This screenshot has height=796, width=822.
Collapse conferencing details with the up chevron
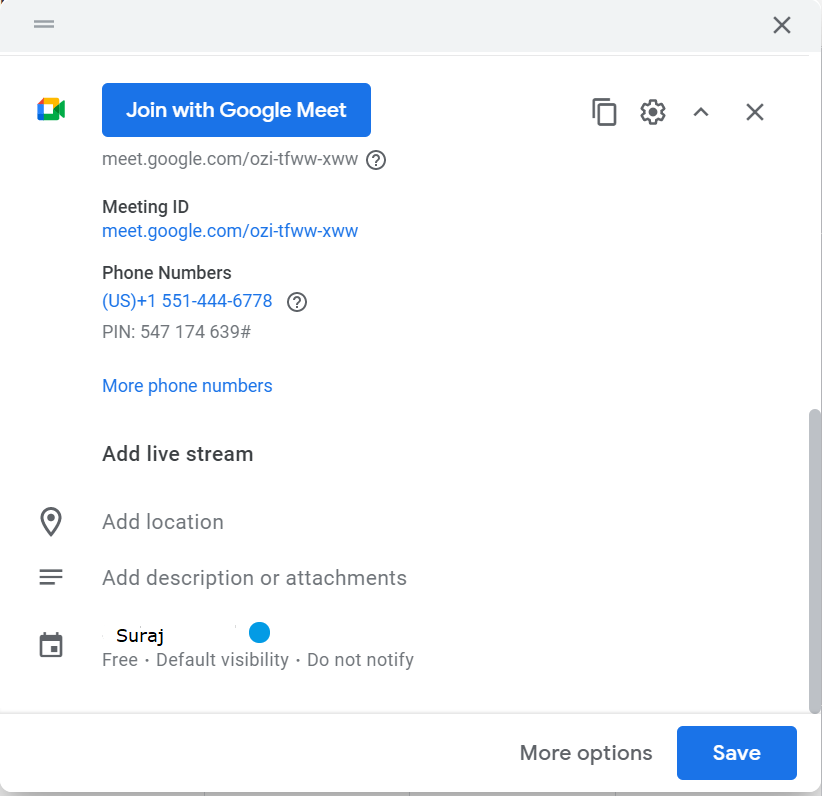point(701,112)
